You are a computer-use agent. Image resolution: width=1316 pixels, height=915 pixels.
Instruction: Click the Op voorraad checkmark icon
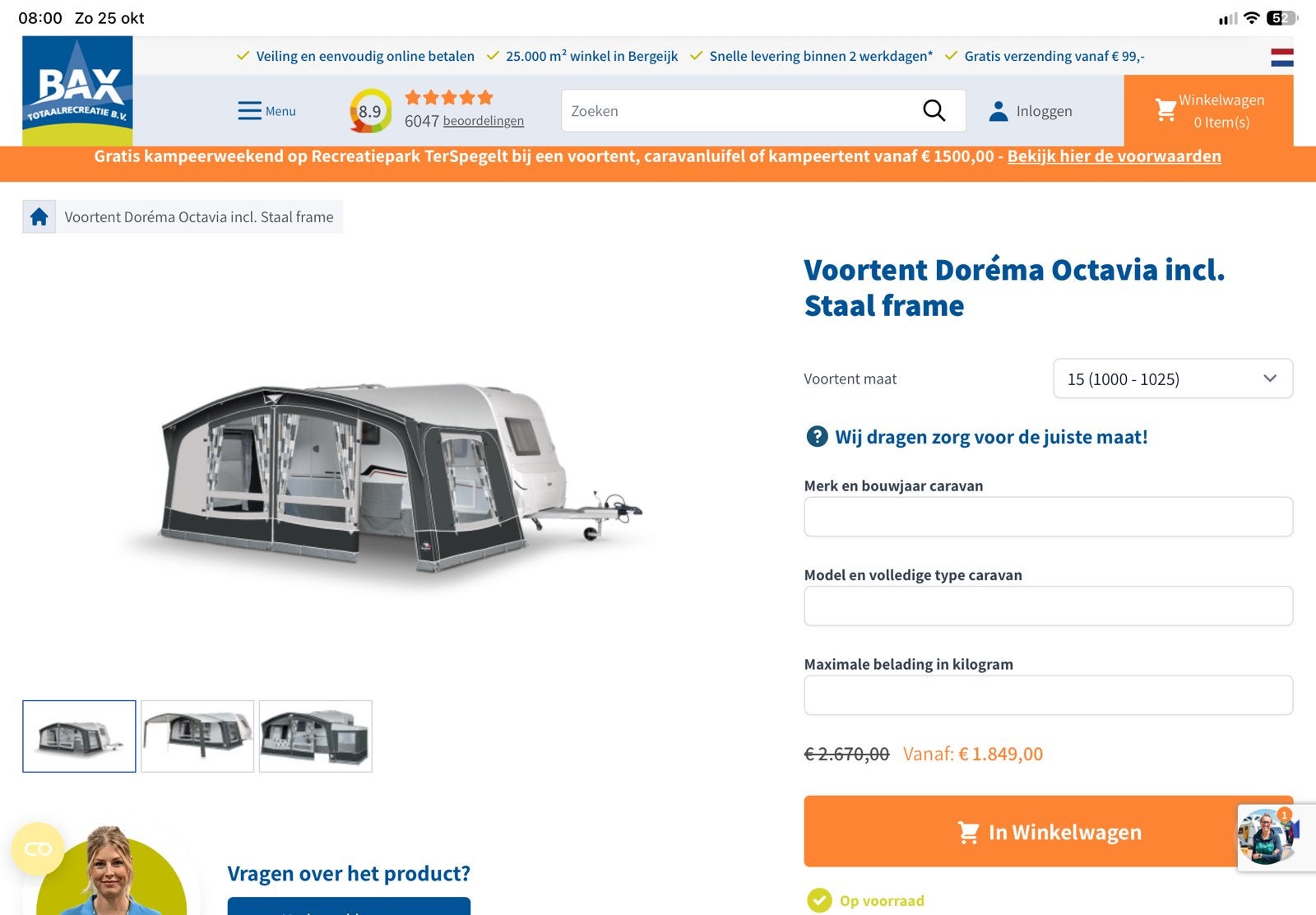(819, 901)
